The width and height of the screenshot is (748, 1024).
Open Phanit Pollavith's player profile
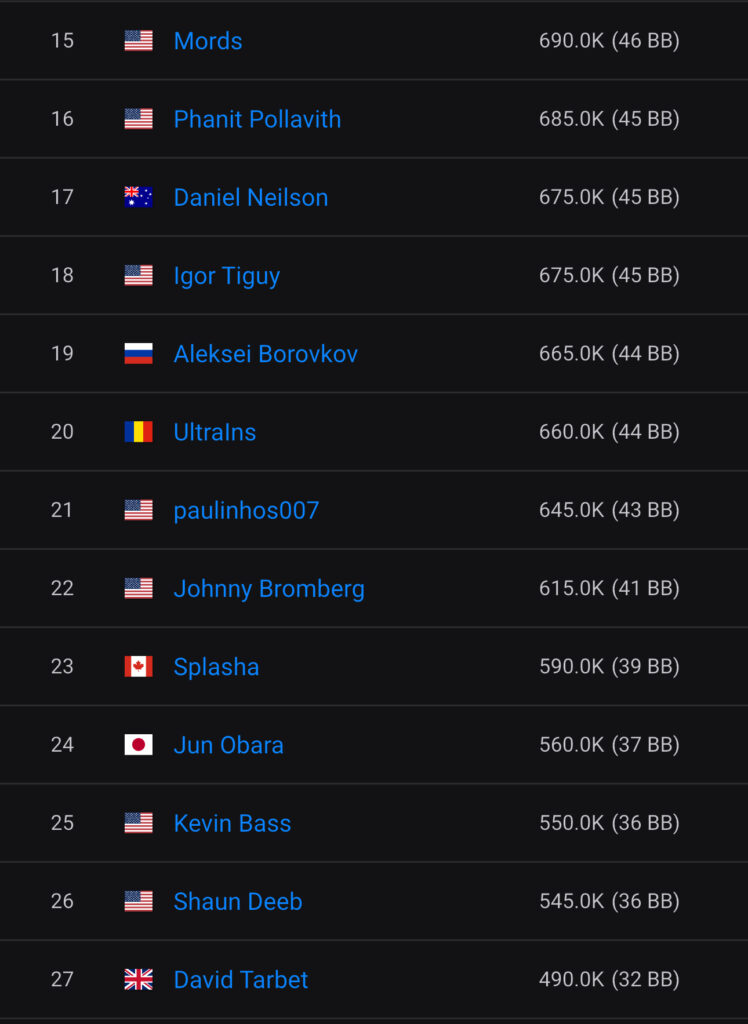point(257,119)
